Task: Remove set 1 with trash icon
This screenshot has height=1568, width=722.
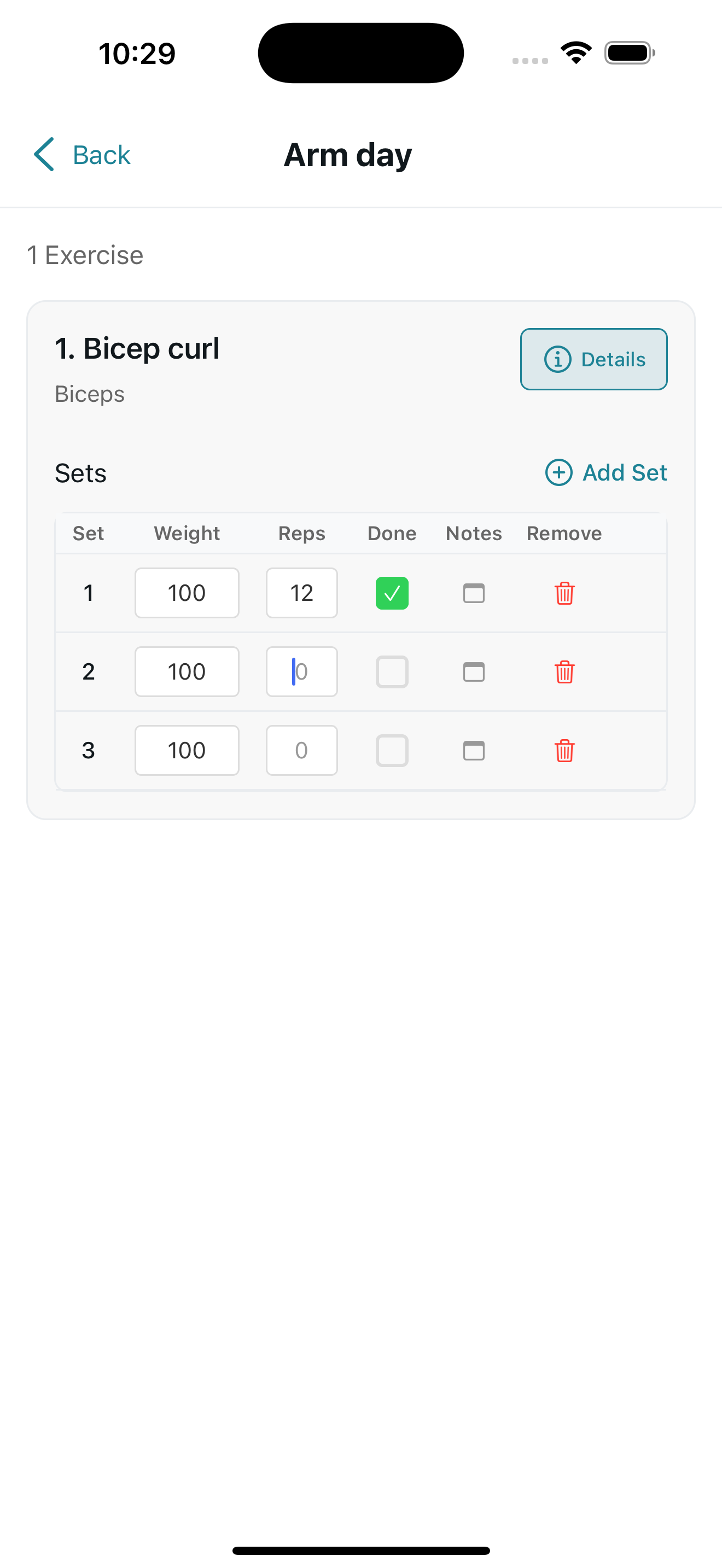Action: tap(564, 593)
